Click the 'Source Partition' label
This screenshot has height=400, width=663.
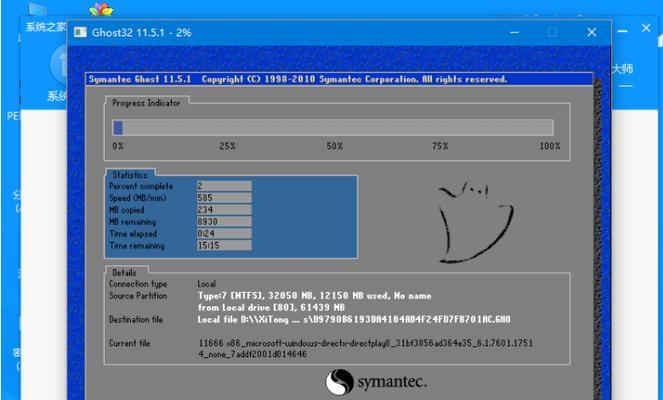pyautogui.click(x=138, y=296)
